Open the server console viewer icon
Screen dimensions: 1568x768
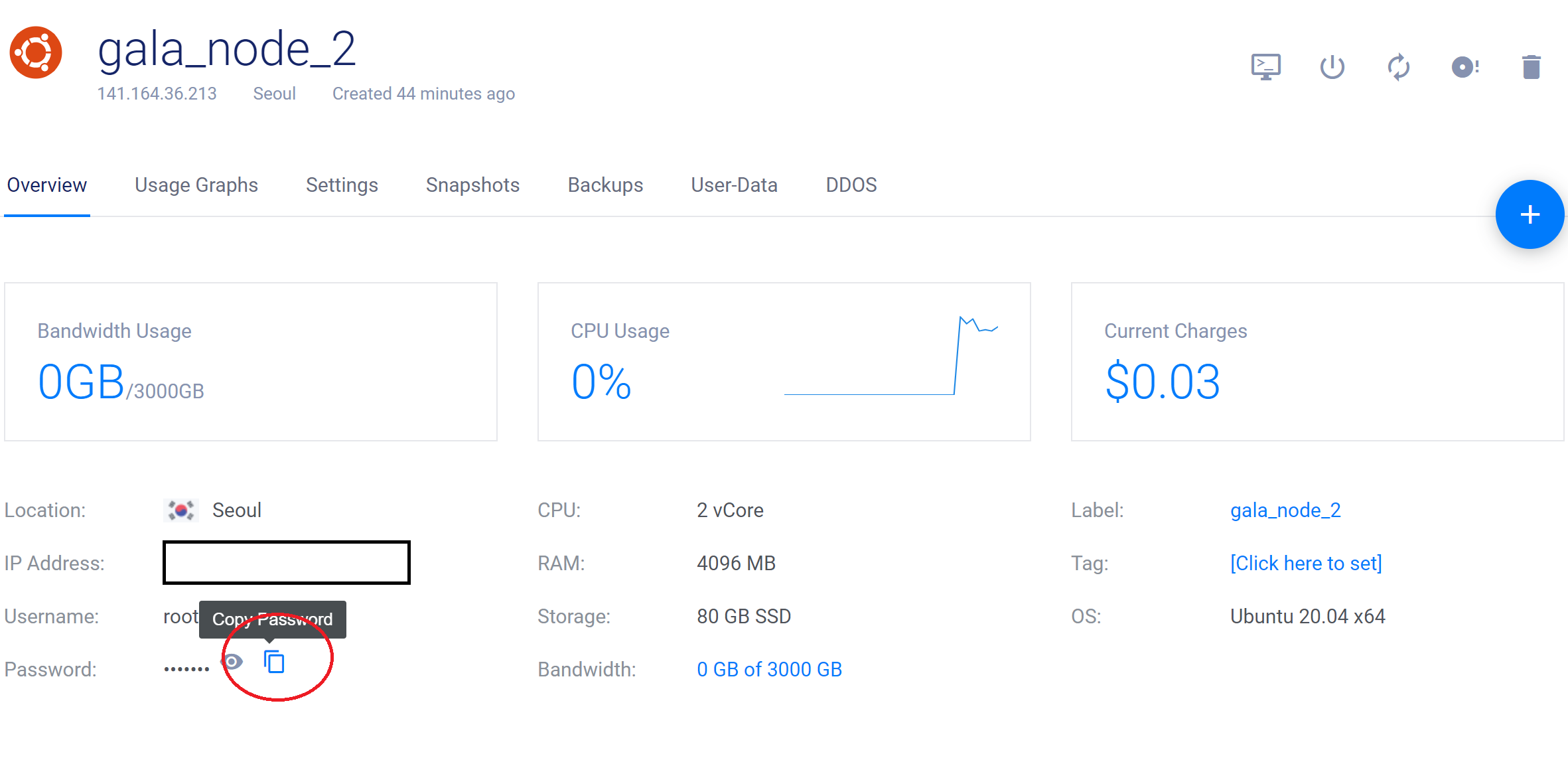point(1265,67)
